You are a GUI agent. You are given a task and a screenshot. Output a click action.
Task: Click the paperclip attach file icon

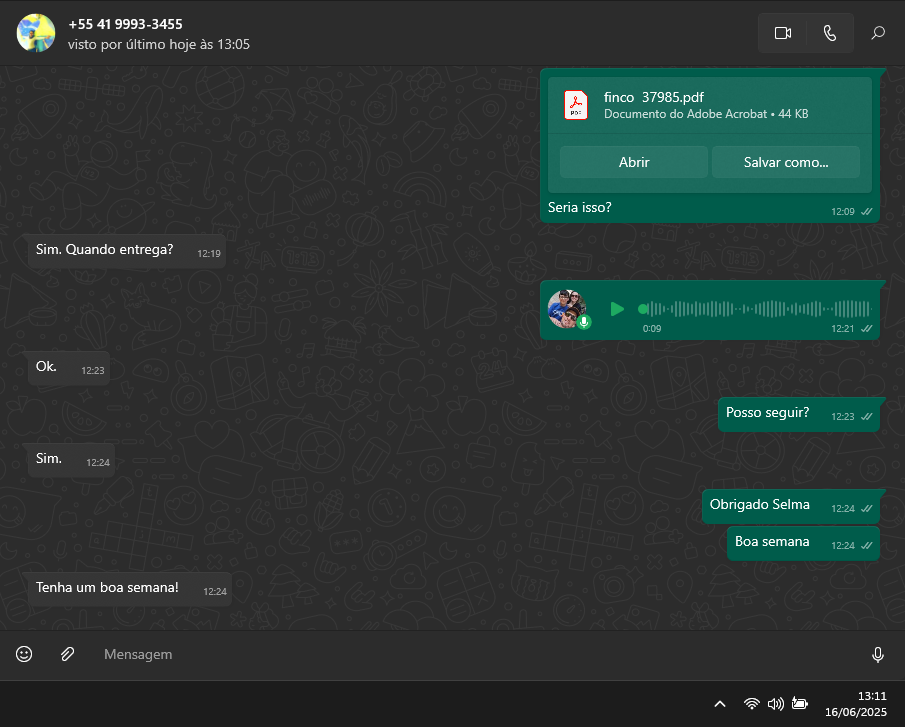click(x=67, y=654)
